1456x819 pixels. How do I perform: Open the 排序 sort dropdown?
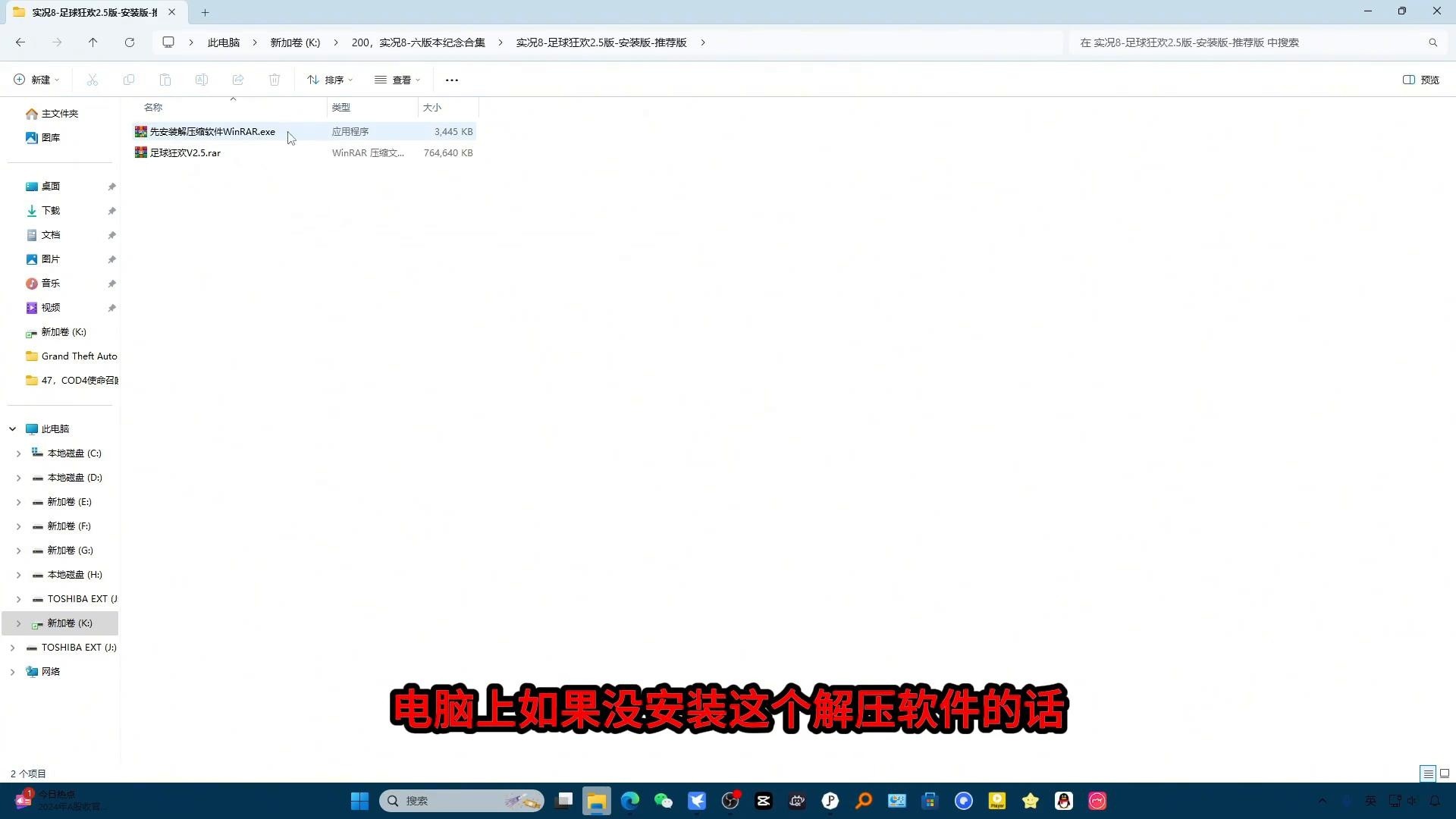click(x=330, y=80)
